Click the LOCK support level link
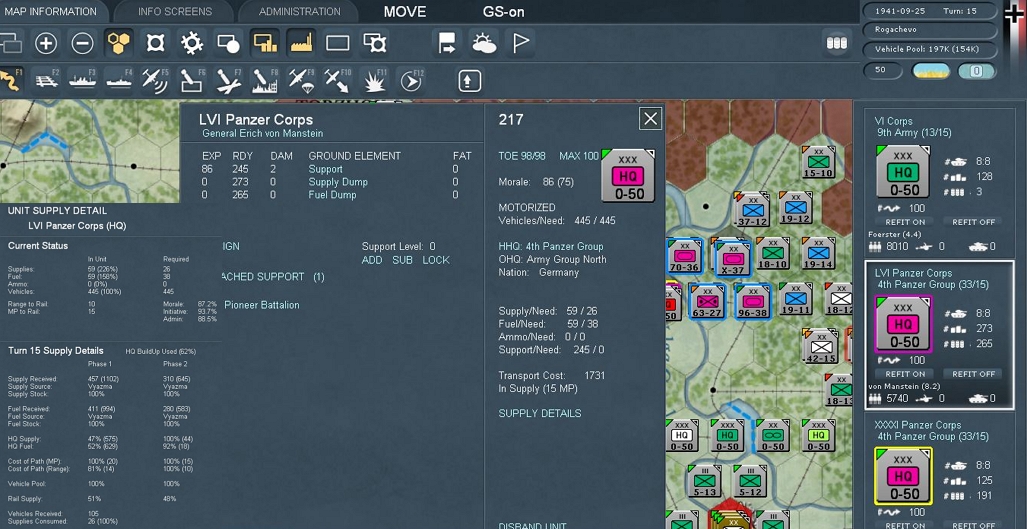 pos(436,260)
